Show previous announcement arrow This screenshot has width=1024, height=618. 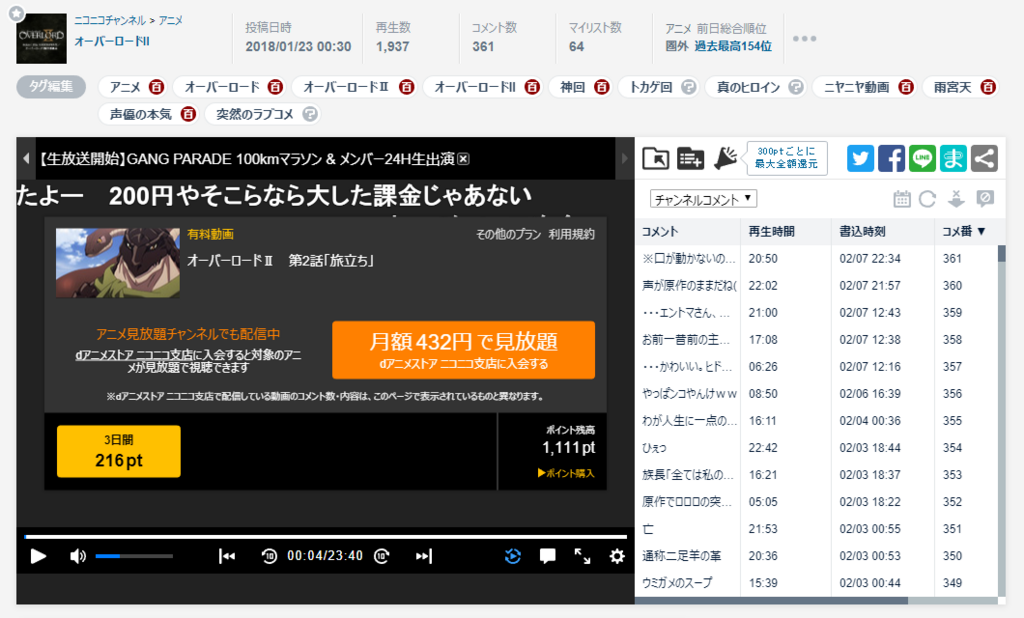[25, 158]
